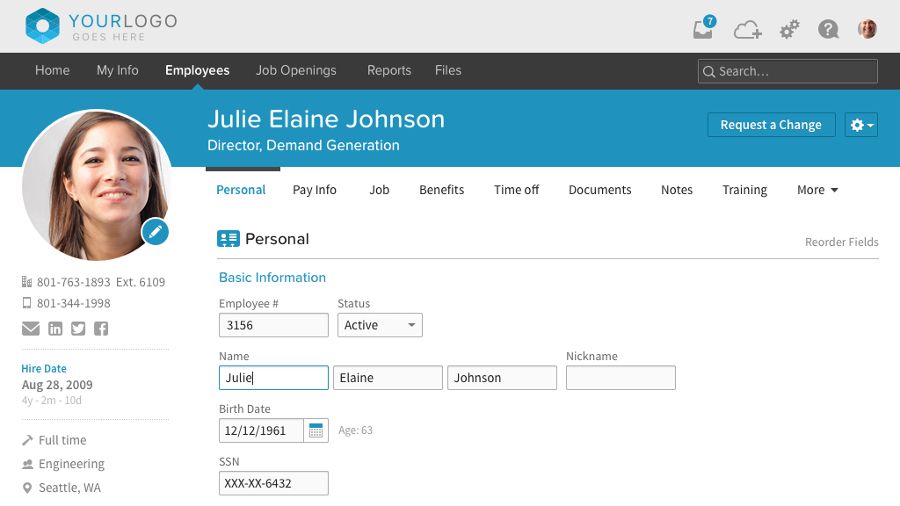Screen dimensions: 900x506
Task: Click the Reorder Fields link
Action: (841, 242)
